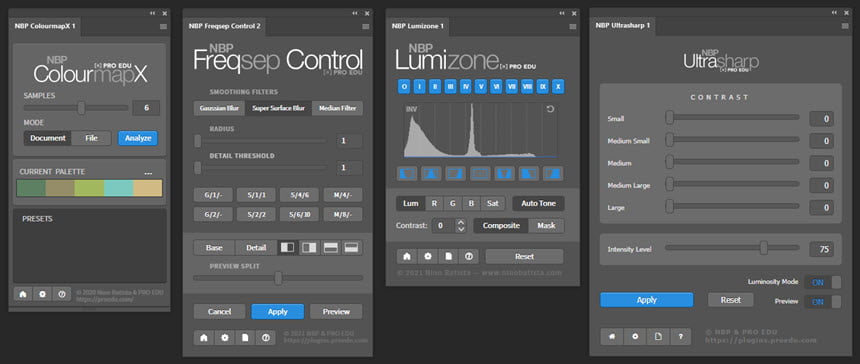Select Document mode in ColourmapX
860x364 pixels.
coord(48,138)
